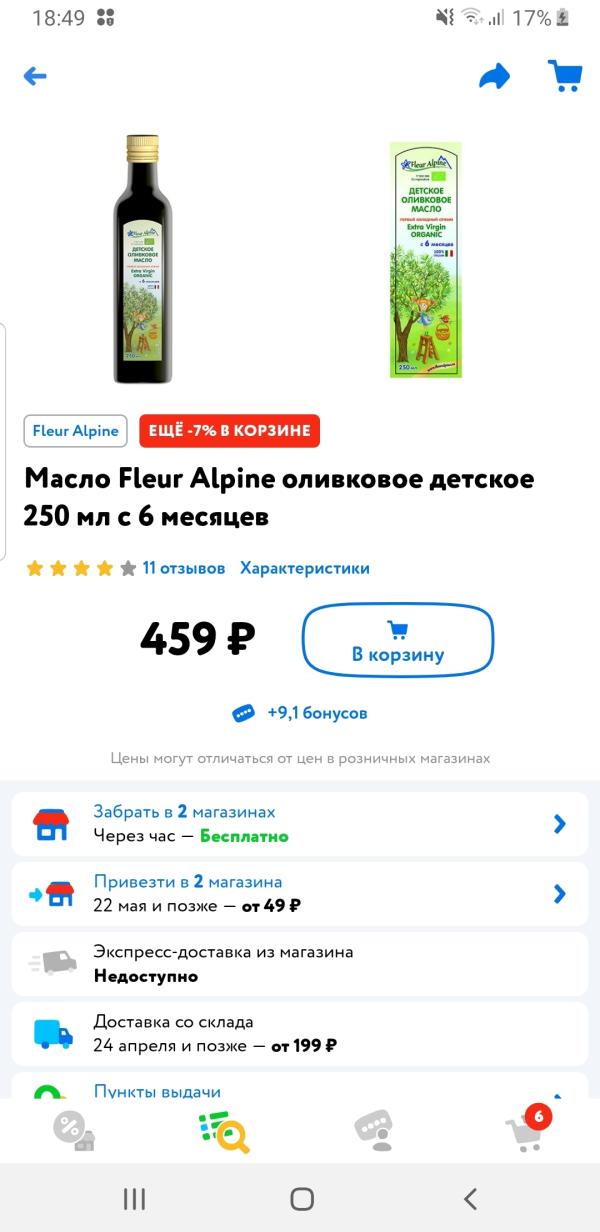Expand Забрать в 2 магазинах chevron
Image resolution: width=600 pixels, height=1232 pixels.
point(560,824)
